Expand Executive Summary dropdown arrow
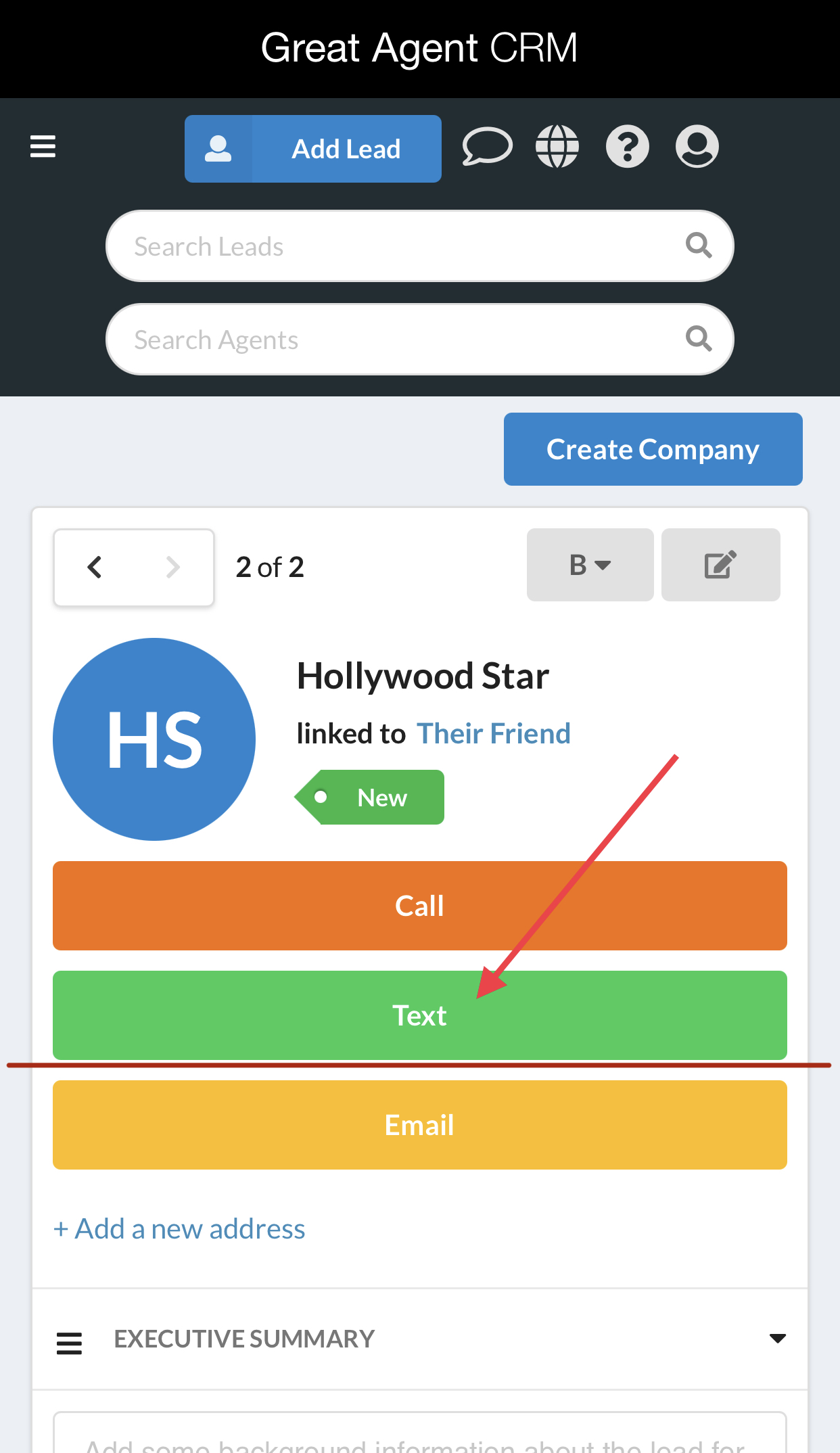 tap(778, 1338)
